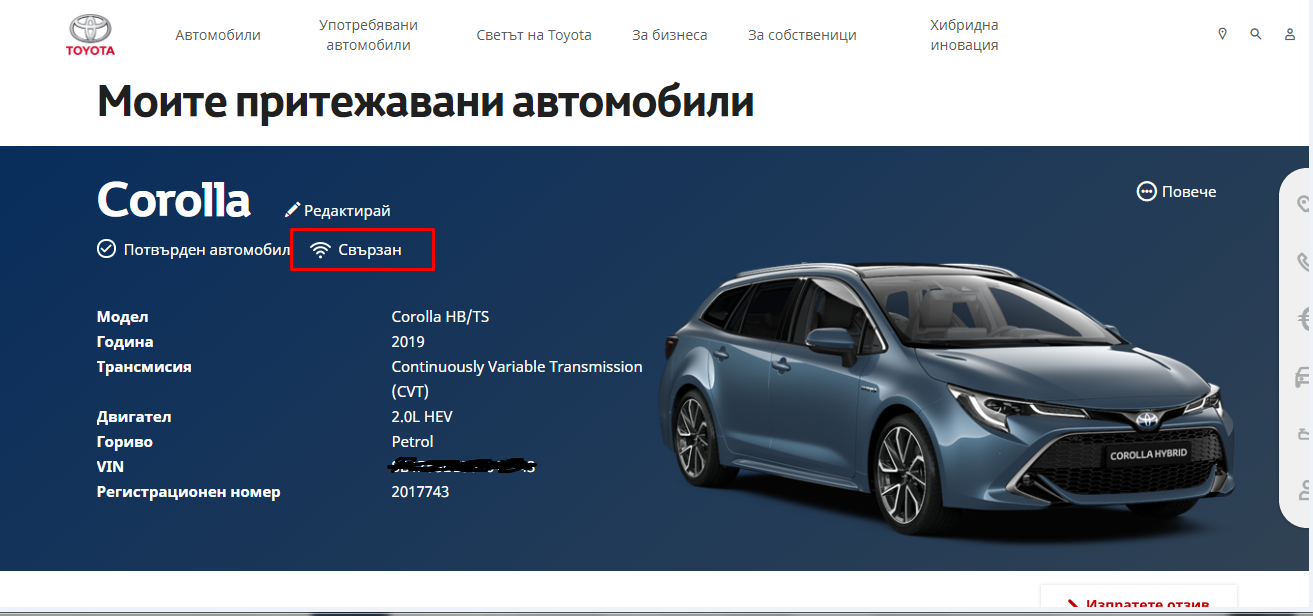Open Светът на Toyota menu
The image size is (1313, 616).
coord(534,35)
